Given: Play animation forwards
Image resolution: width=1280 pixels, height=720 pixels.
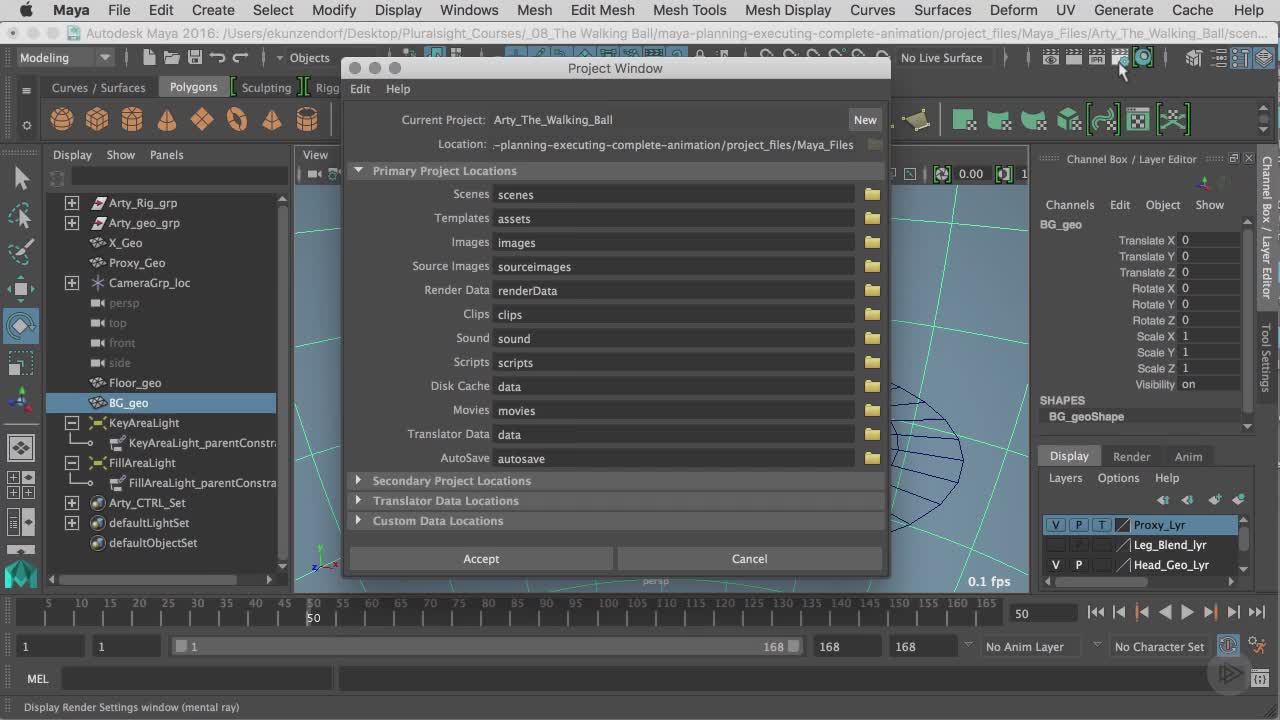Looking at the screenshot, I should click(1187, 613).
